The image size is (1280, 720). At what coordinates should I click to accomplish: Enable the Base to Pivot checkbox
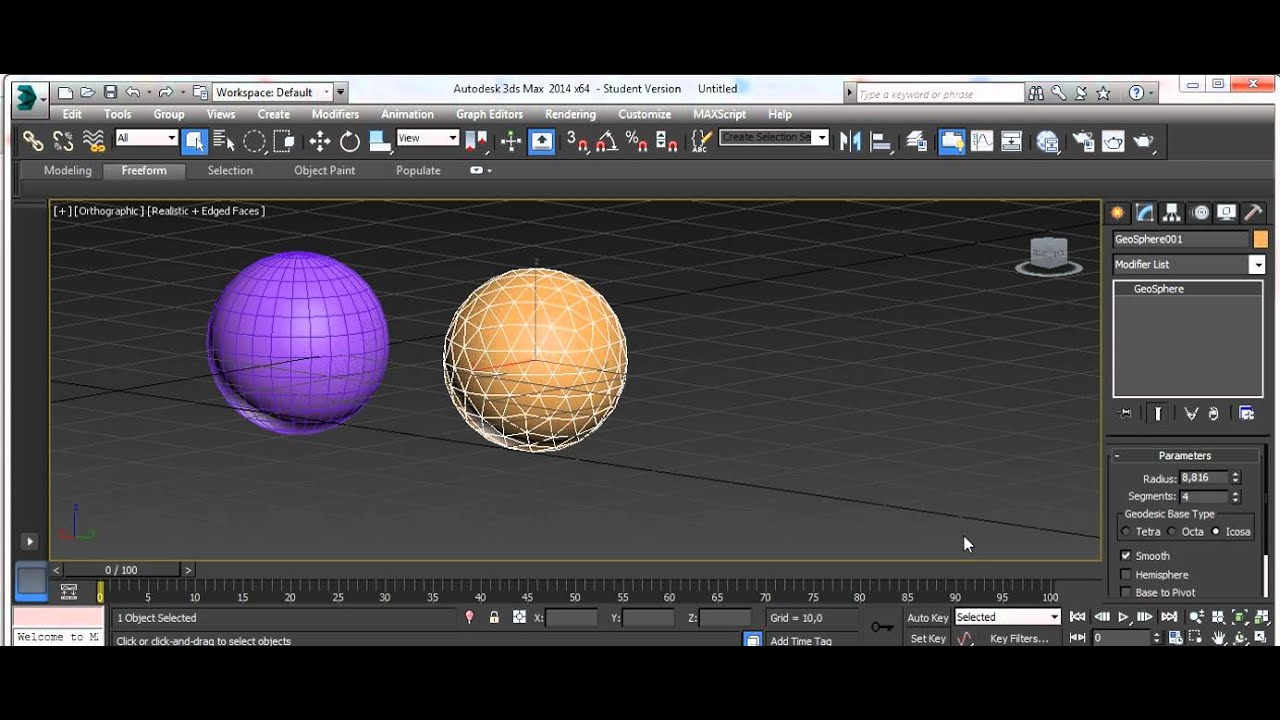click(1126, 593)
